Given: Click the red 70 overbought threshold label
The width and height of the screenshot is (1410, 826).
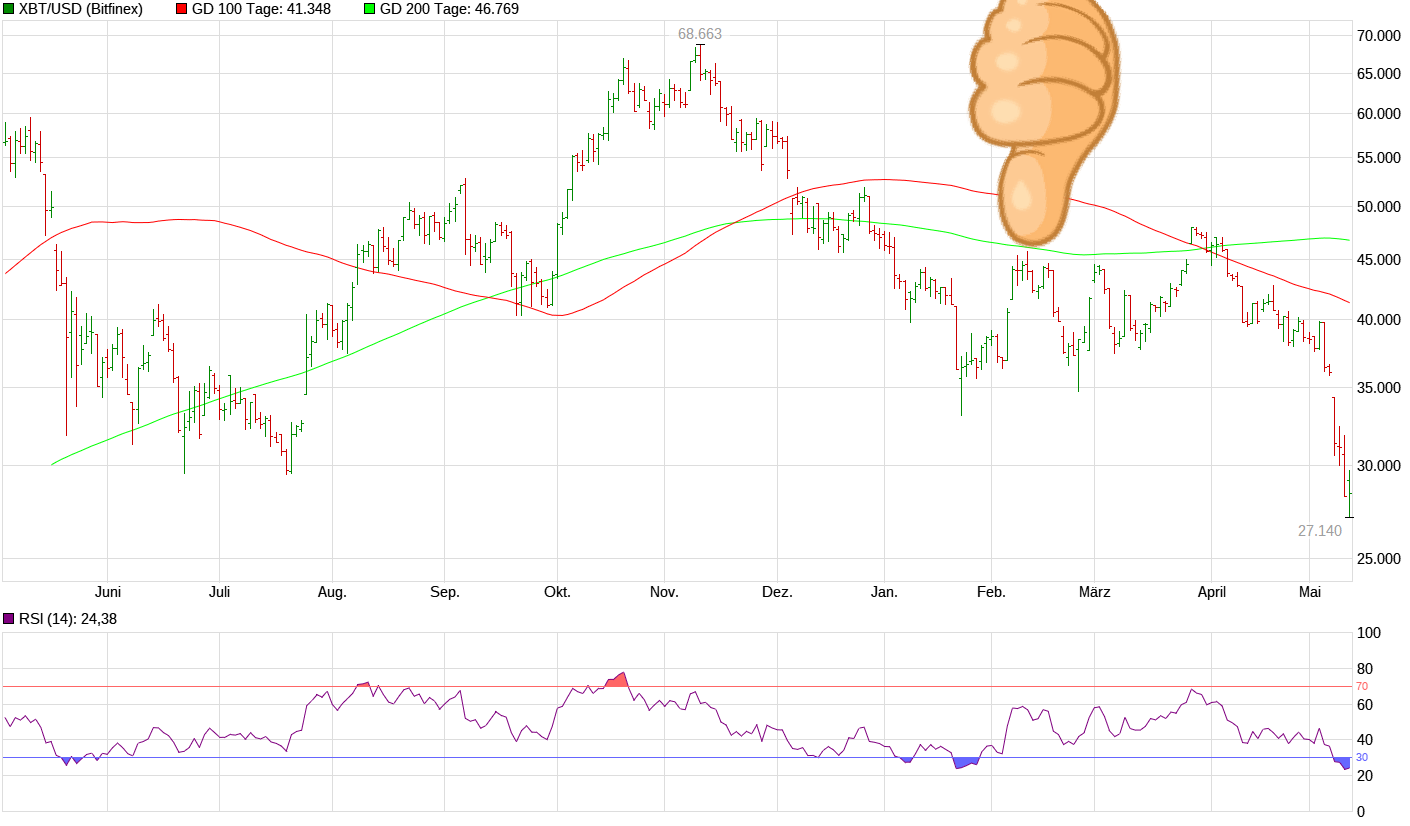Looking at the screenshot, I should (1360, 687).
